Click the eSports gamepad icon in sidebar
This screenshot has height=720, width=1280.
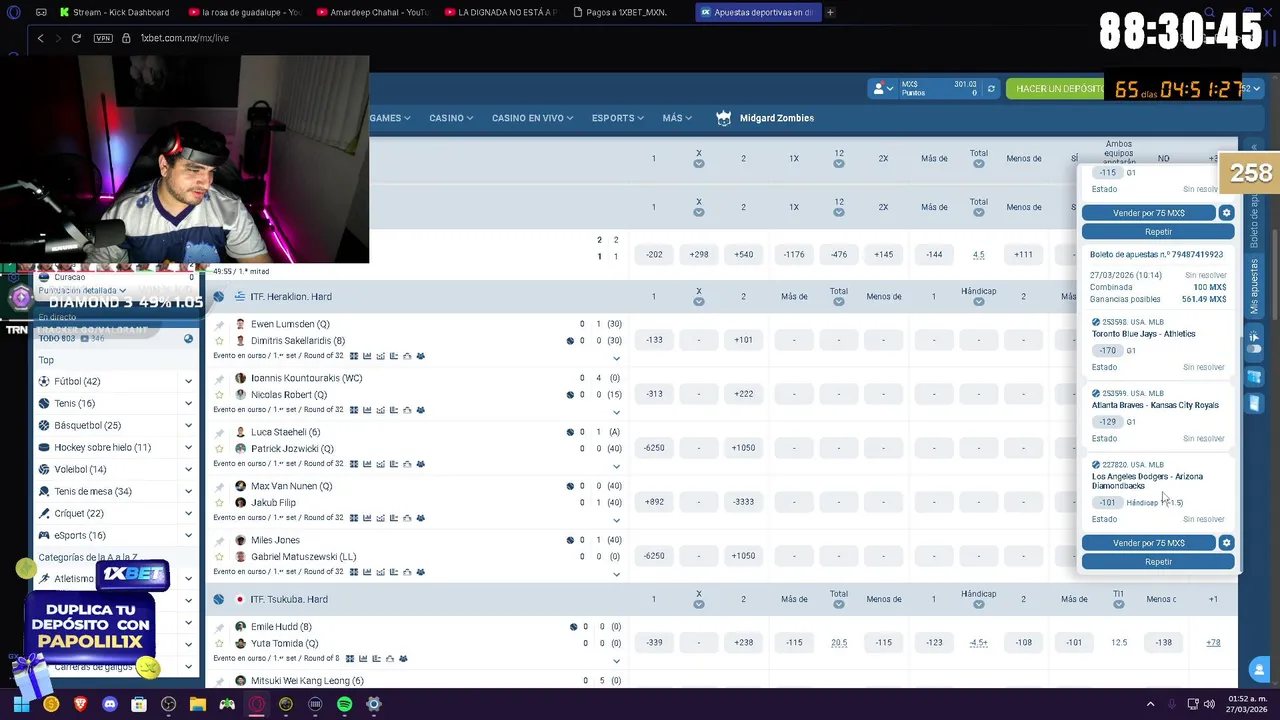(44, 535)
